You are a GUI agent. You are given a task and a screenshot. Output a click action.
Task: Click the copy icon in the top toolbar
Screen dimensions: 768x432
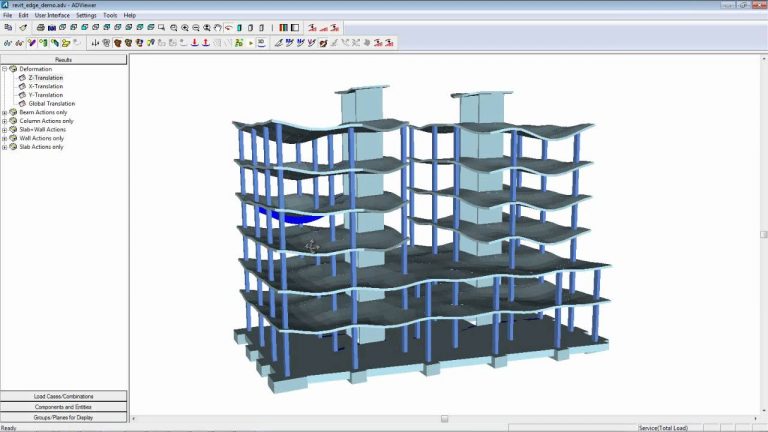click(8, 28)
